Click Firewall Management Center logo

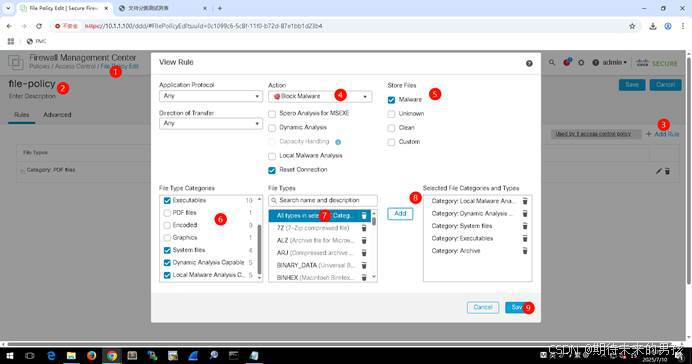pos(15,62)
